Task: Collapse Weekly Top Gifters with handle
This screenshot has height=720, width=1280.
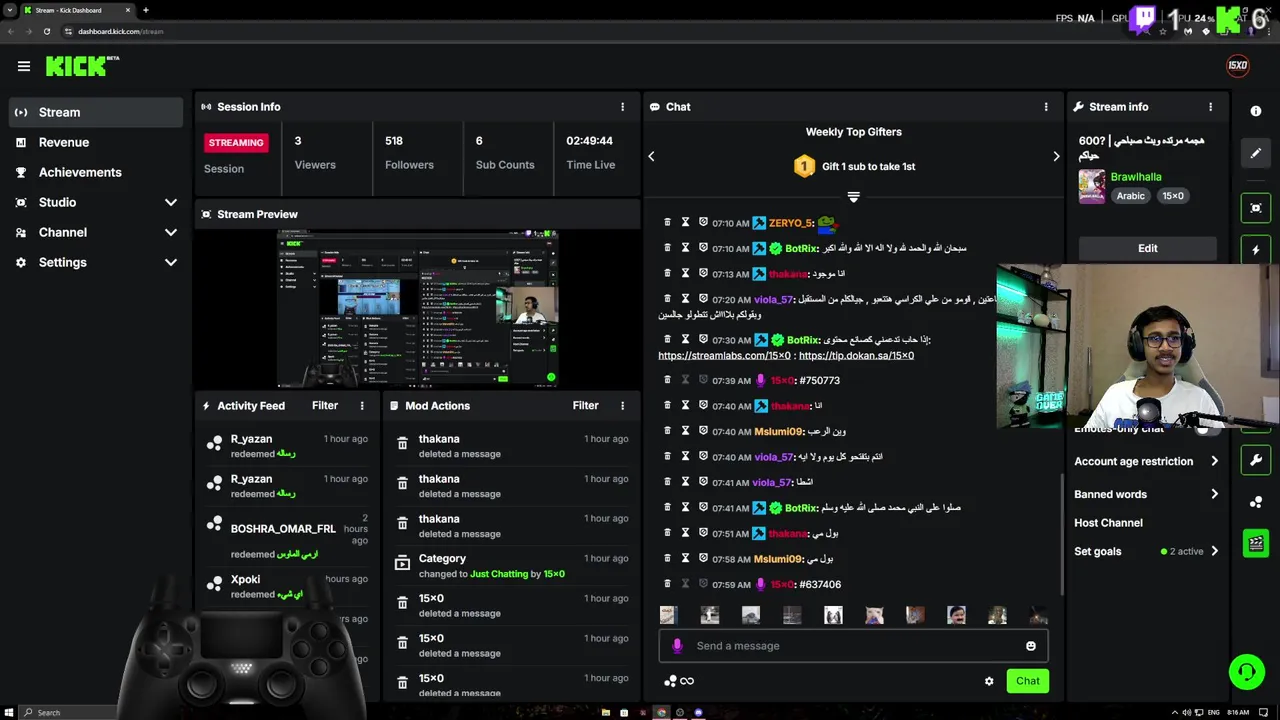Action: click(x=853, y=196)
